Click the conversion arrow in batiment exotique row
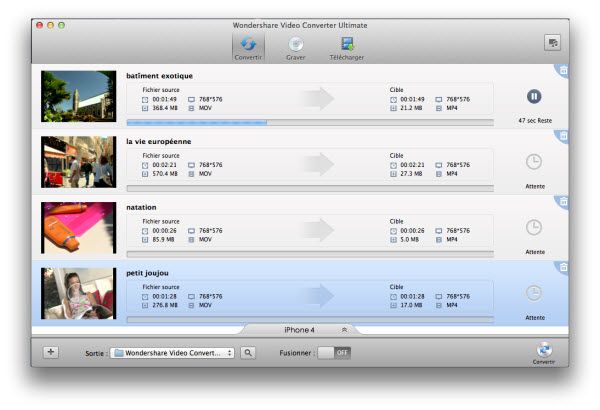The height and width of the screenshot is (410, 600). [x=319, y=98]
